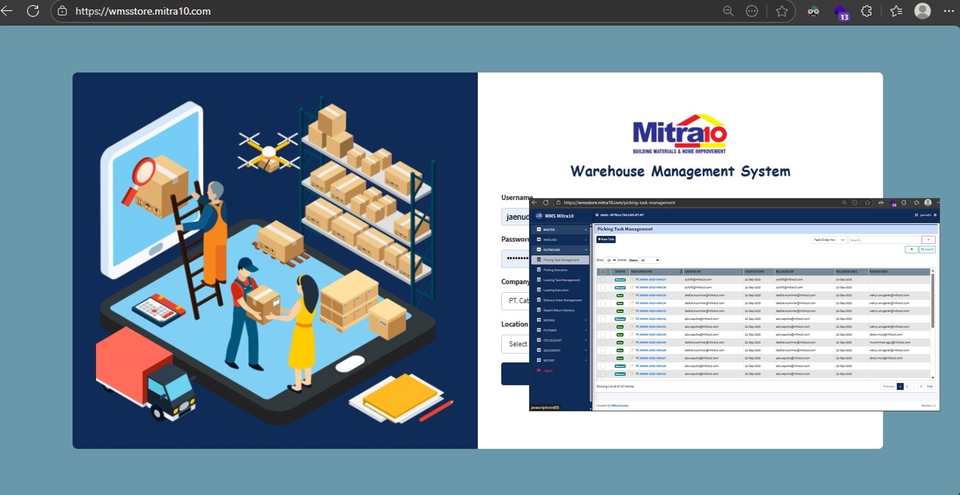Collapse the OUTBOUND sidebar menu
The width and height of the screenshot is (960, 495).
coord(561,249)
